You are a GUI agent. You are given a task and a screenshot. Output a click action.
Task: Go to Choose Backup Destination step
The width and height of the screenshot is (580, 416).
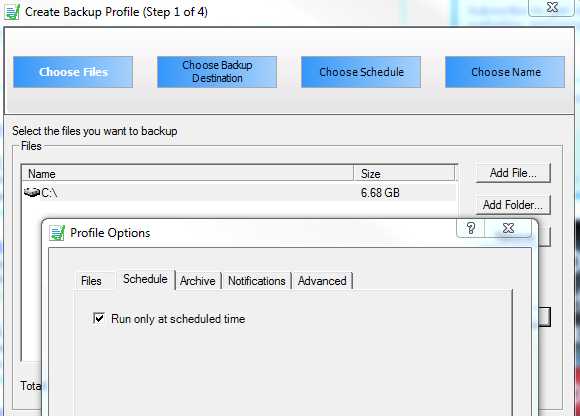217,72
